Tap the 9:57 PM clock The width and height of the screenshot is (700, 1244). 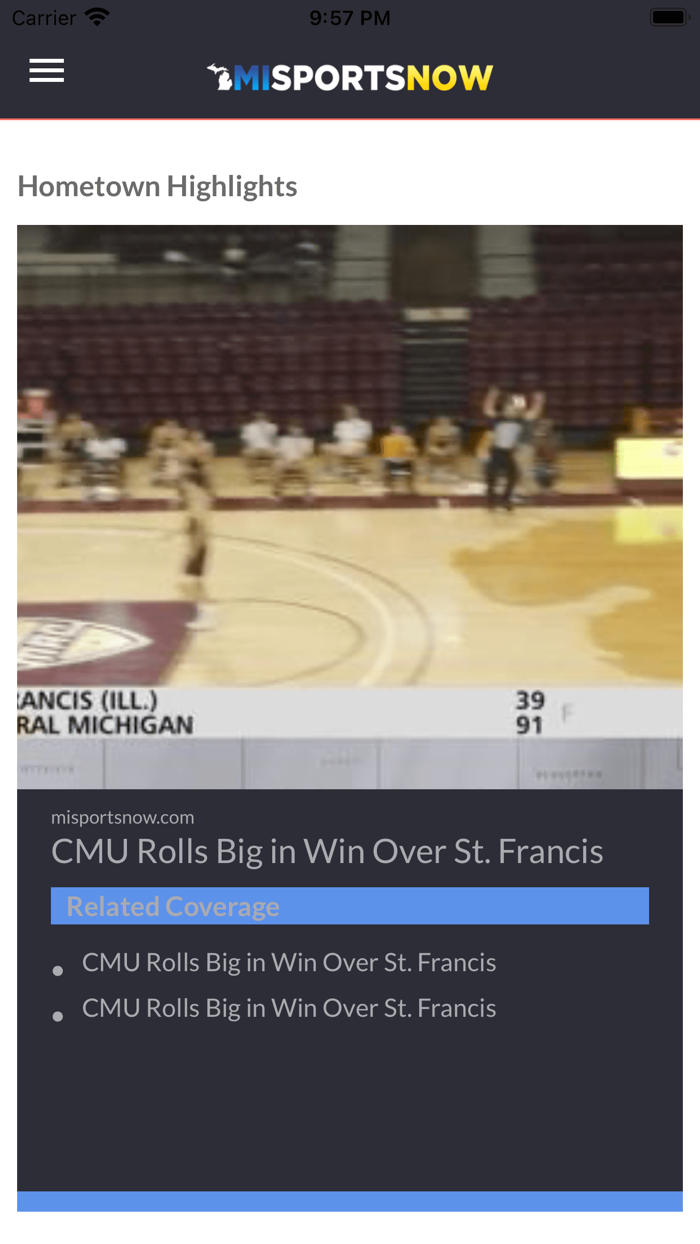[350, 18]
